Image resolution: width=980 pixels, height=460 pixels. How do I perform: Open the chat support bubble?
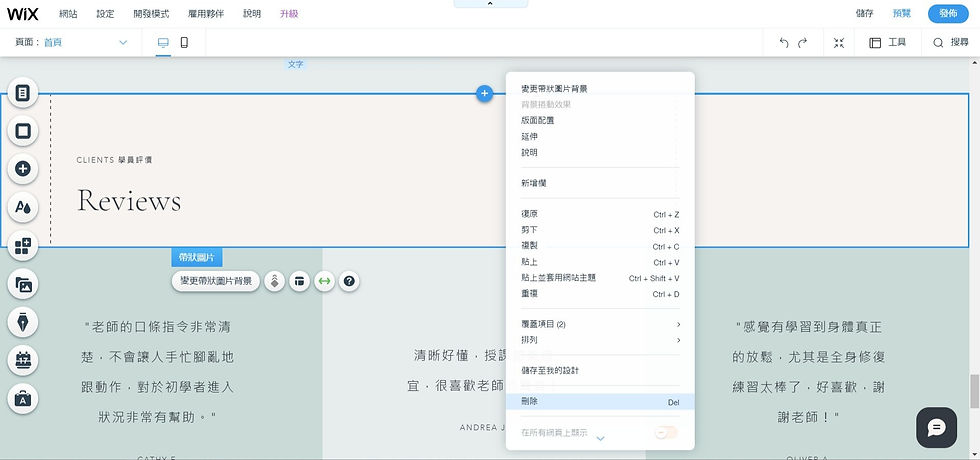(936, 428)
